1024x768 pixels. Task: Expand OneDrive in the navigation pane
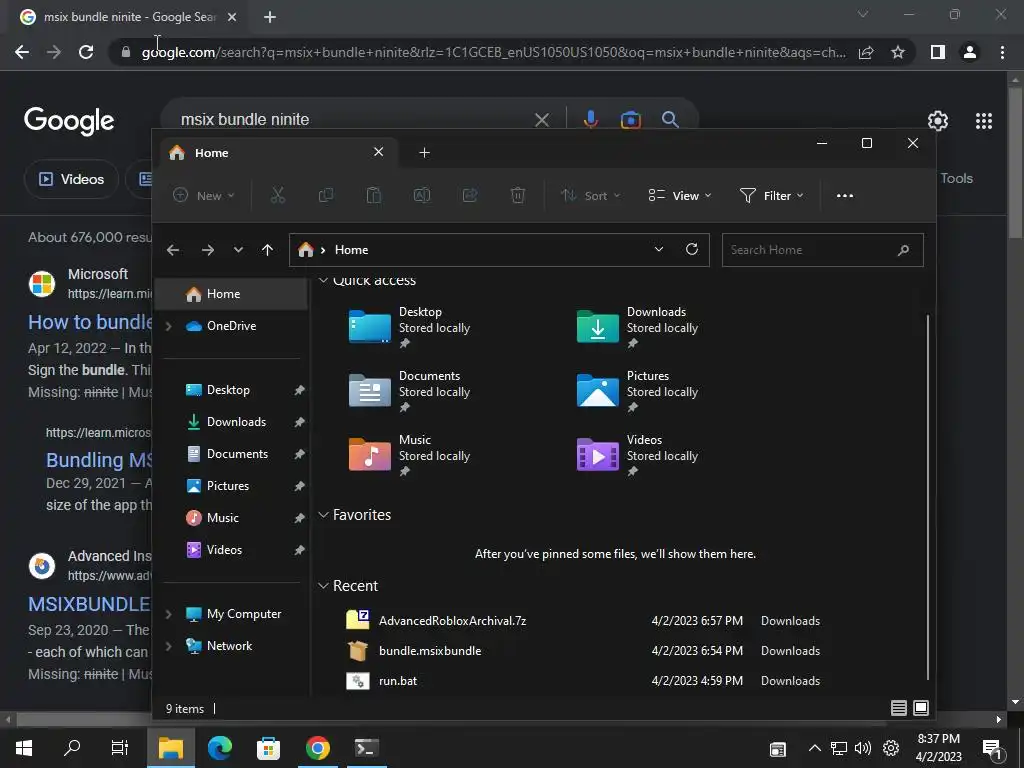click(168, 326)
